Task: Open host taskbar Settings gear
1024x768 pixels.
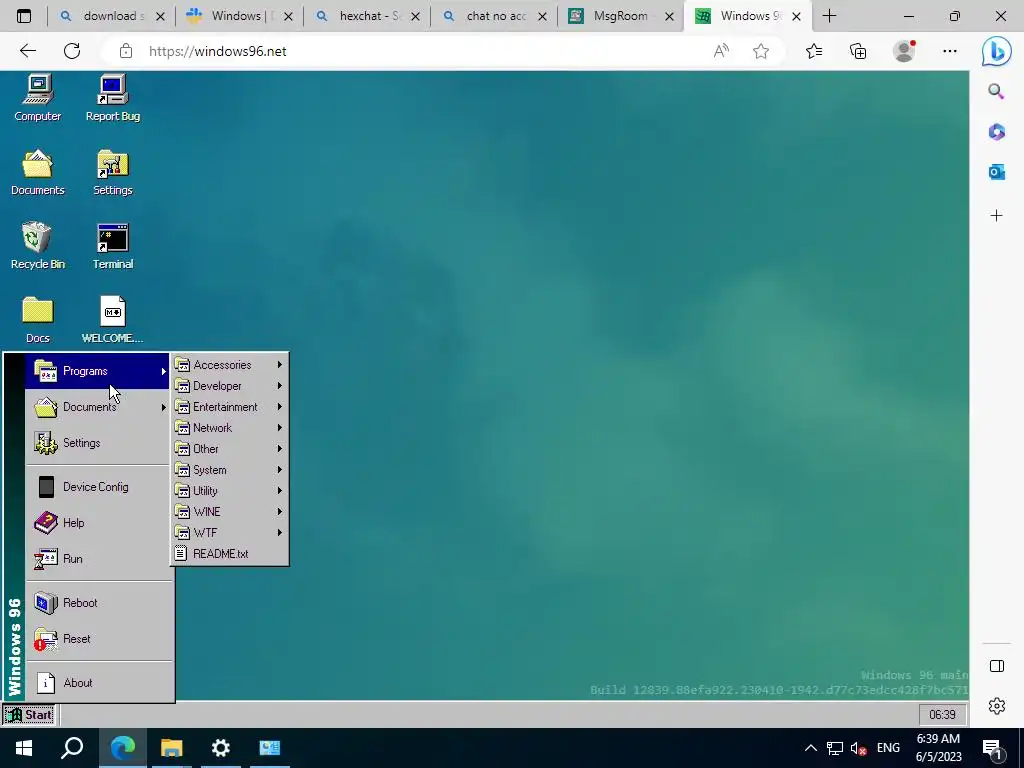Action: 221,748
